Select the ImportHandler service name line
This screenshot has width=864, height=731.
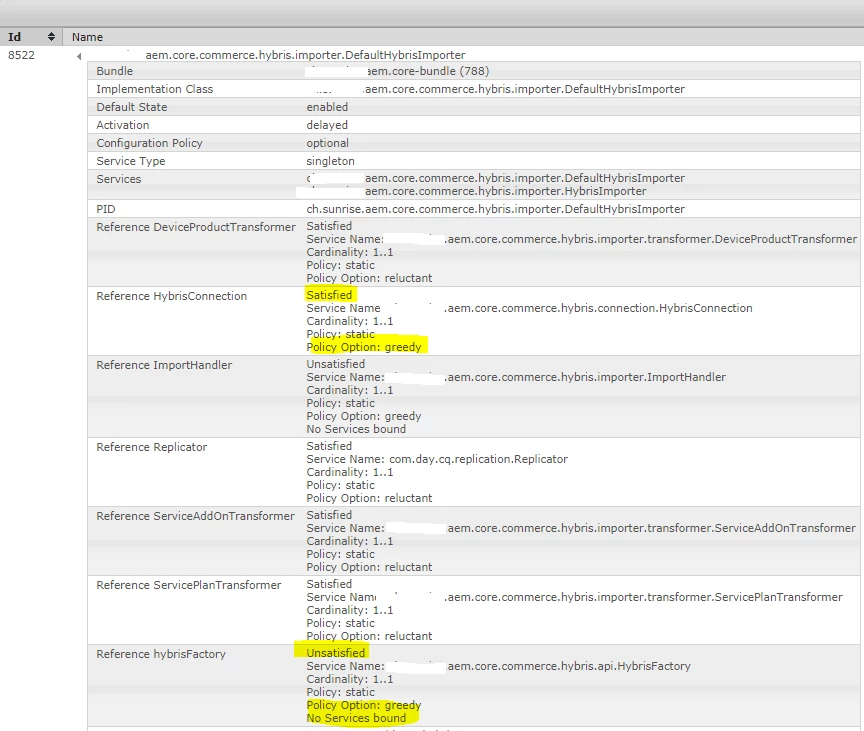[516, 377]
